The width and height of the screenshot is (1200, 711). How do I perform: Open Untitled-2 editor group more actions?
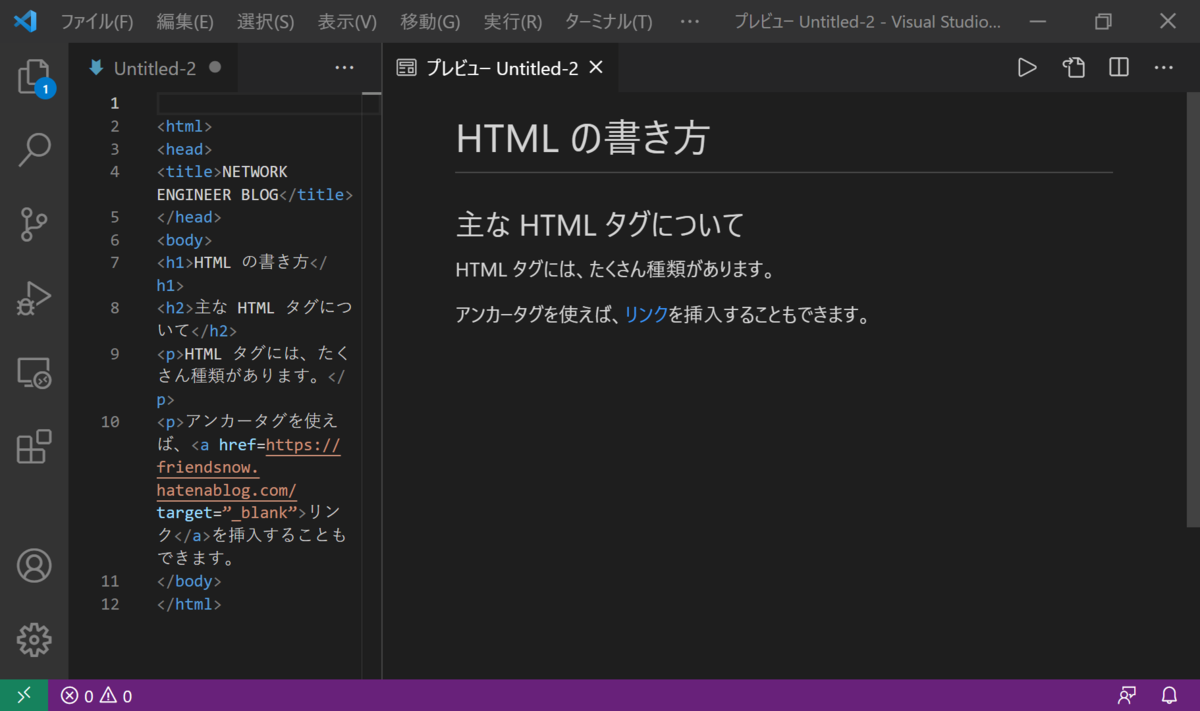pos(344,68)
